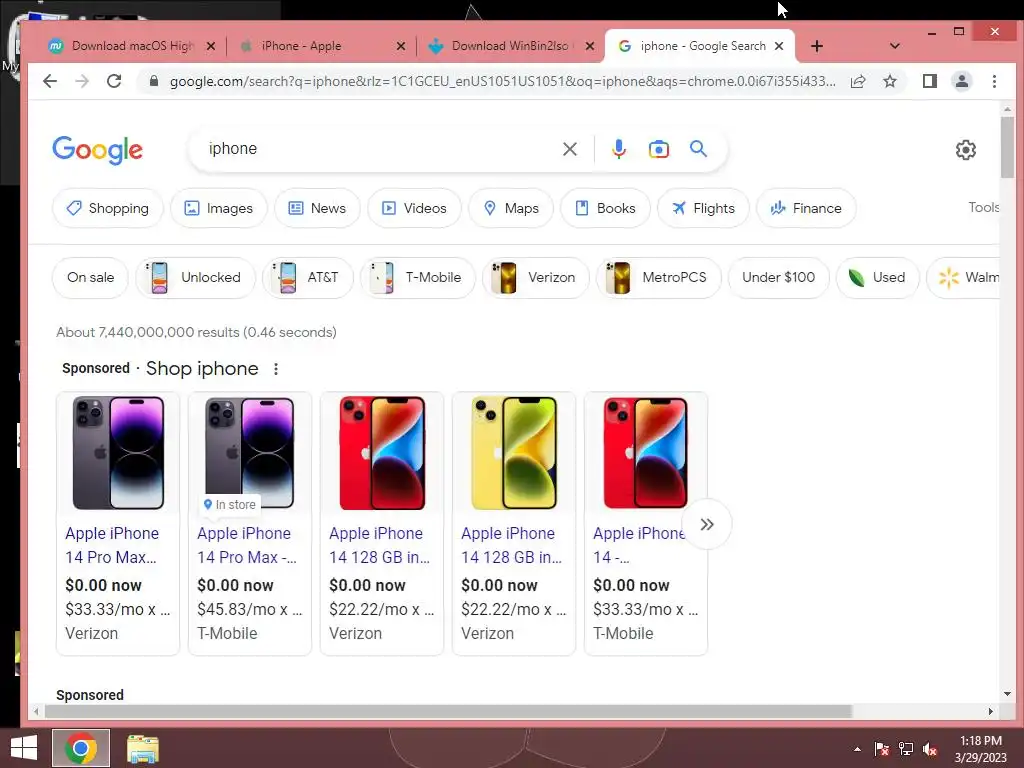Click Chrome icon in the taskbar
Viewport: 1024px width, 768px height.
80,748
